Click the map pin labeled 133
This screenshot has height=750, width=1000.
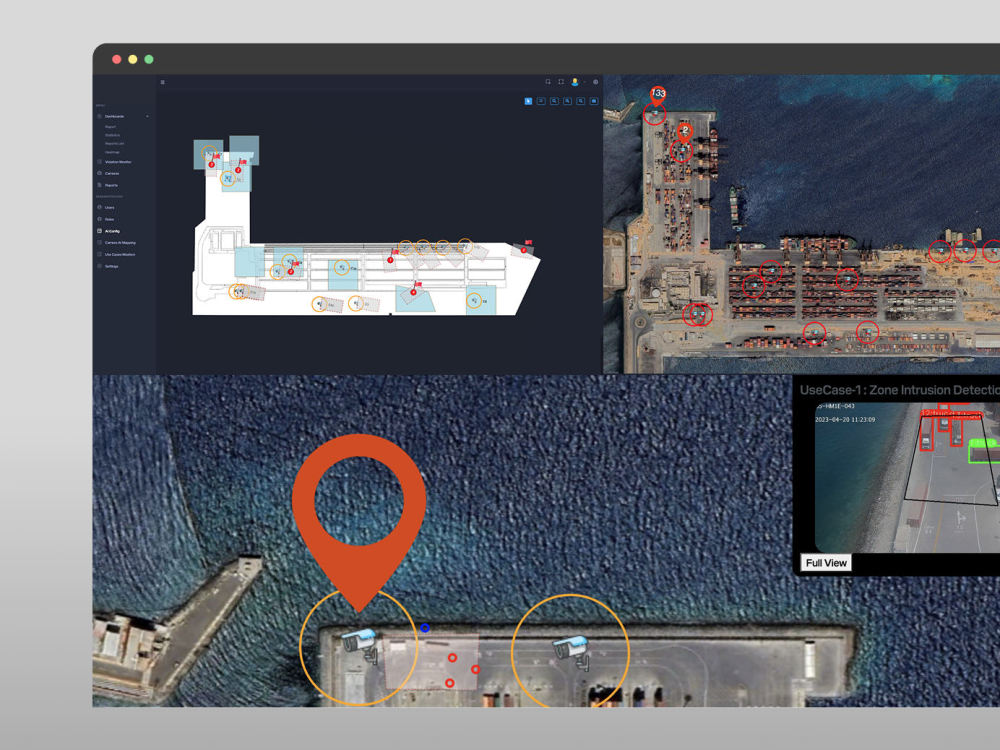click(658, 95)
